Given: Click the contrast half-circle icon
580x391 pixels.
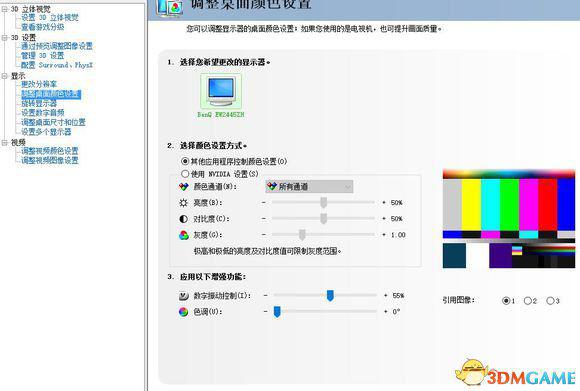Looking at the screenshot, I should (183, 219).
